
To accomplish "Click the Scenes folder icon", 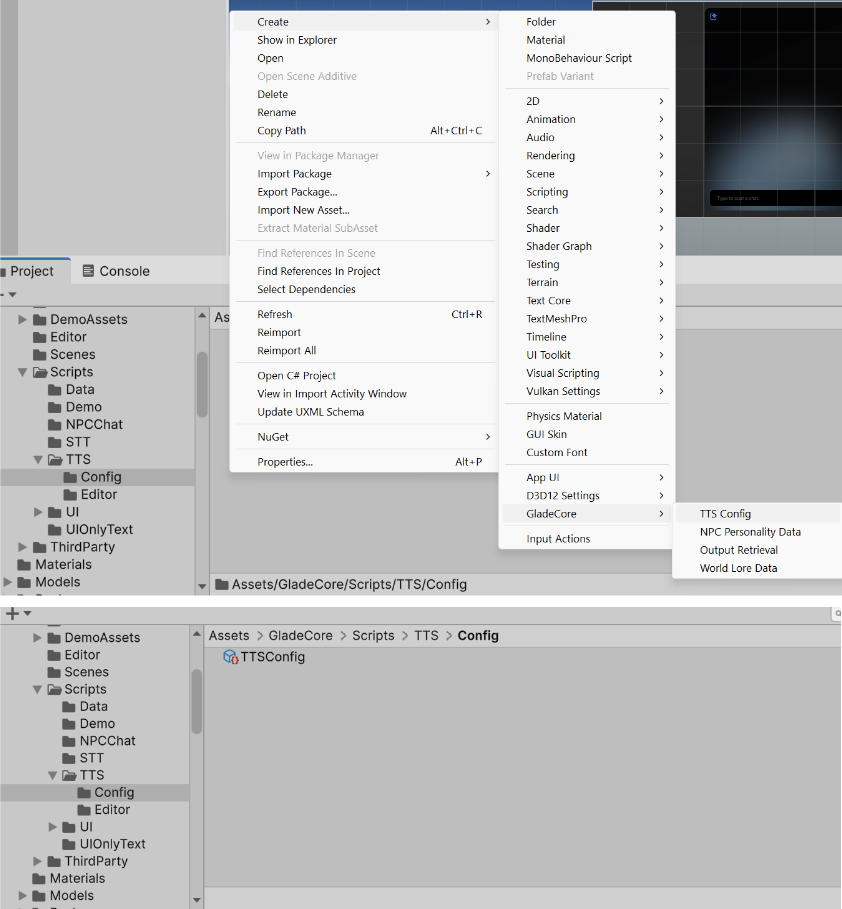I will click(x=40, y=354).
